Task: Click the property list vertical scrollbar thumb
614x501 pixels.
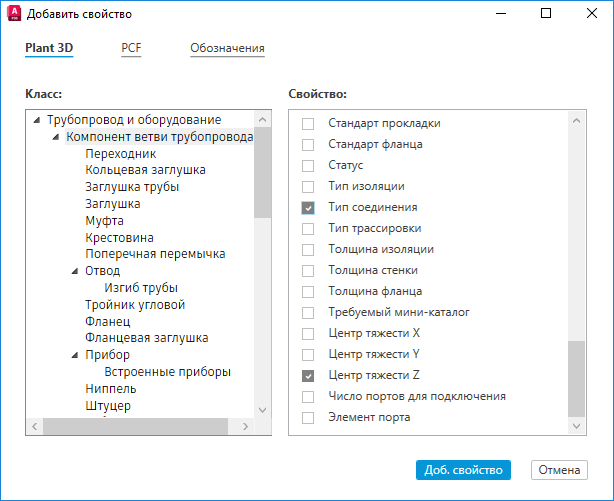Action: [576, 378]
